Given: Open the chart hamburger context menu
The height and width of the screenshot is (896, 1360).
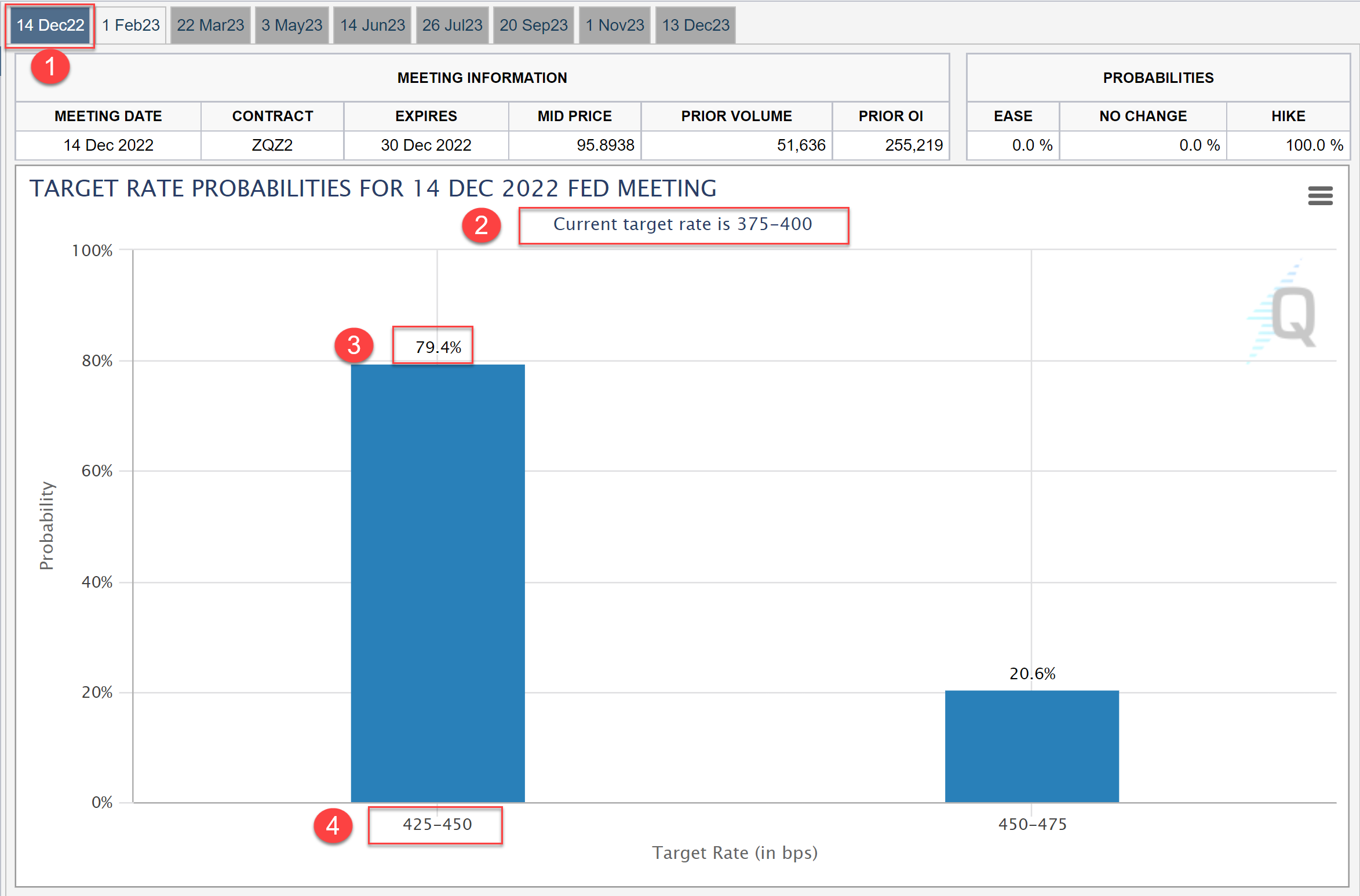Looking at the screenshot, I should point(1320,196).
